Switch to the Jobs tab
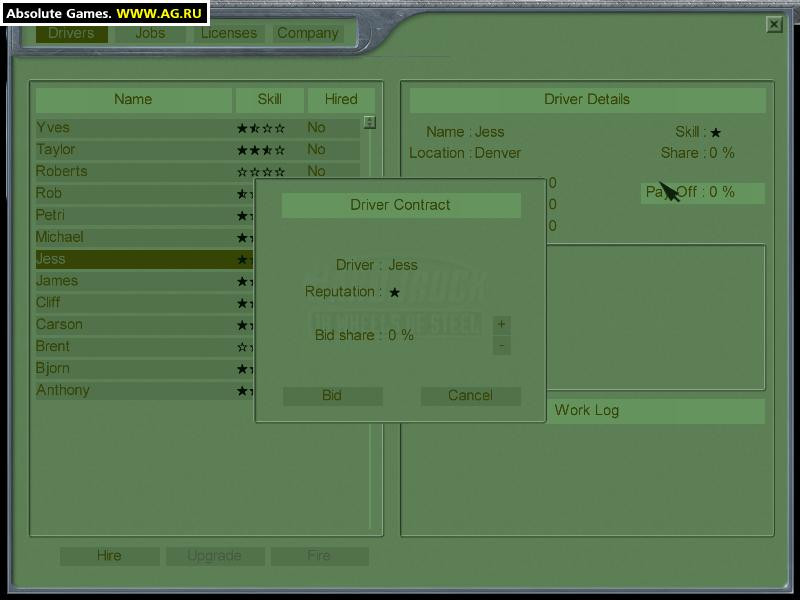This screenshot has height=600, width=800. click(150, 33)
